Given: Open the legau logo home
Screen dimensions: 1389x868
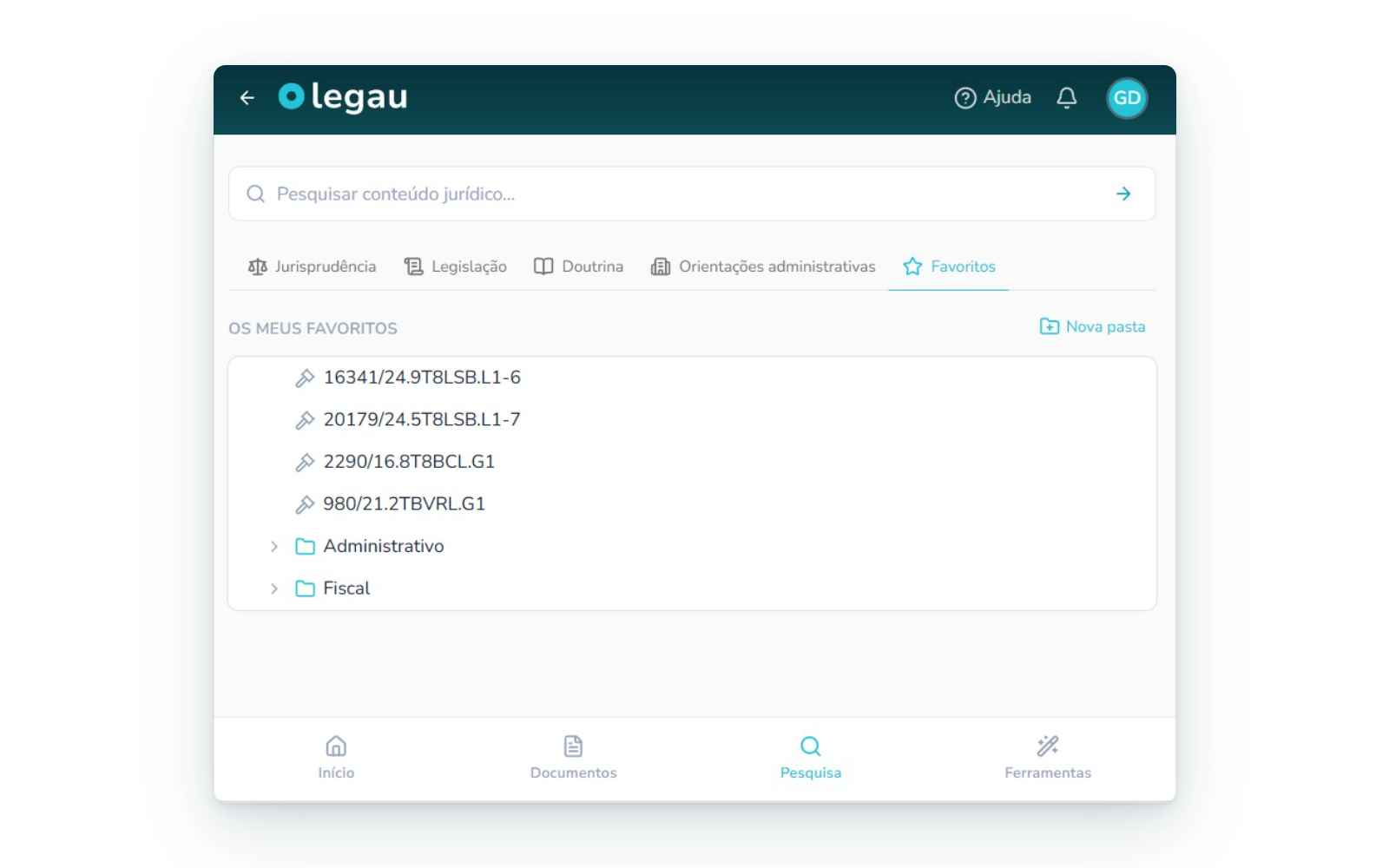Looking at the screenshot, I should point(343,97).
